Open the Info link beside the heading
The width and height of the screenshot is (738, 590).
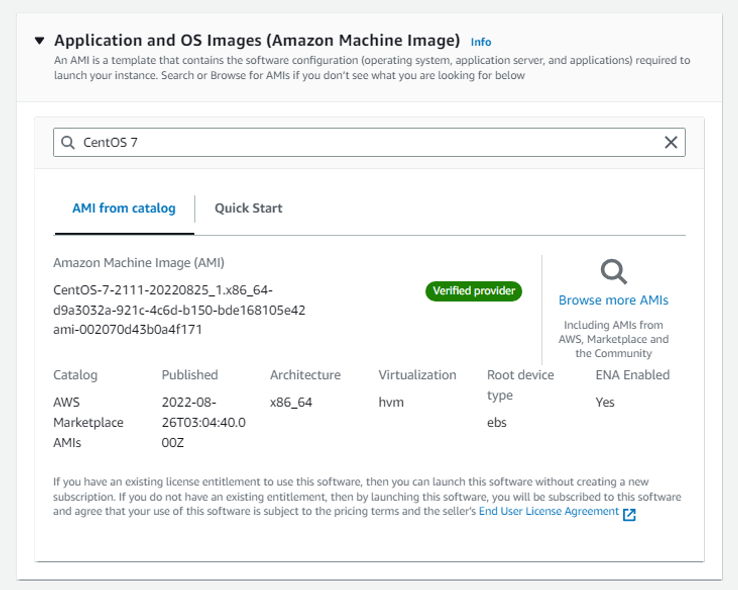481,42
